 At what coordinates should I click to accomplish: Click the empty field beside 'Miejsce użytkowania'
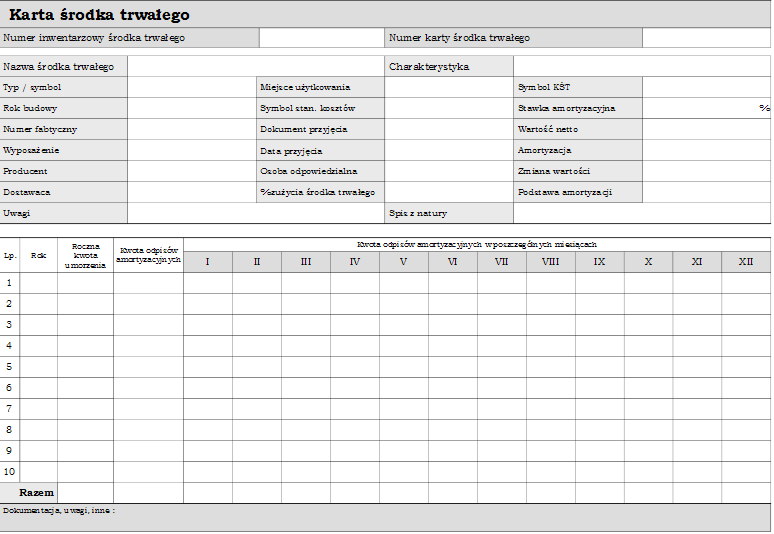point(449,87)
